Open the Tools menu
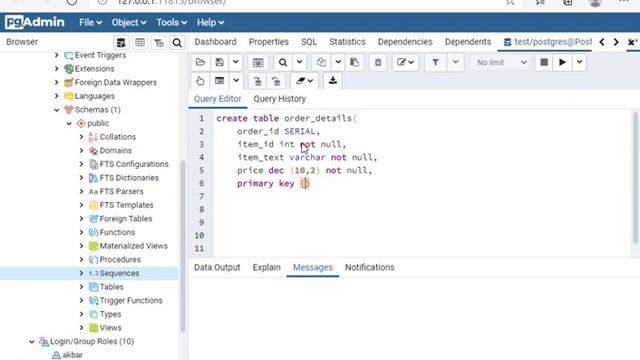Screen dimensions: 640x360 pos(171,22)
